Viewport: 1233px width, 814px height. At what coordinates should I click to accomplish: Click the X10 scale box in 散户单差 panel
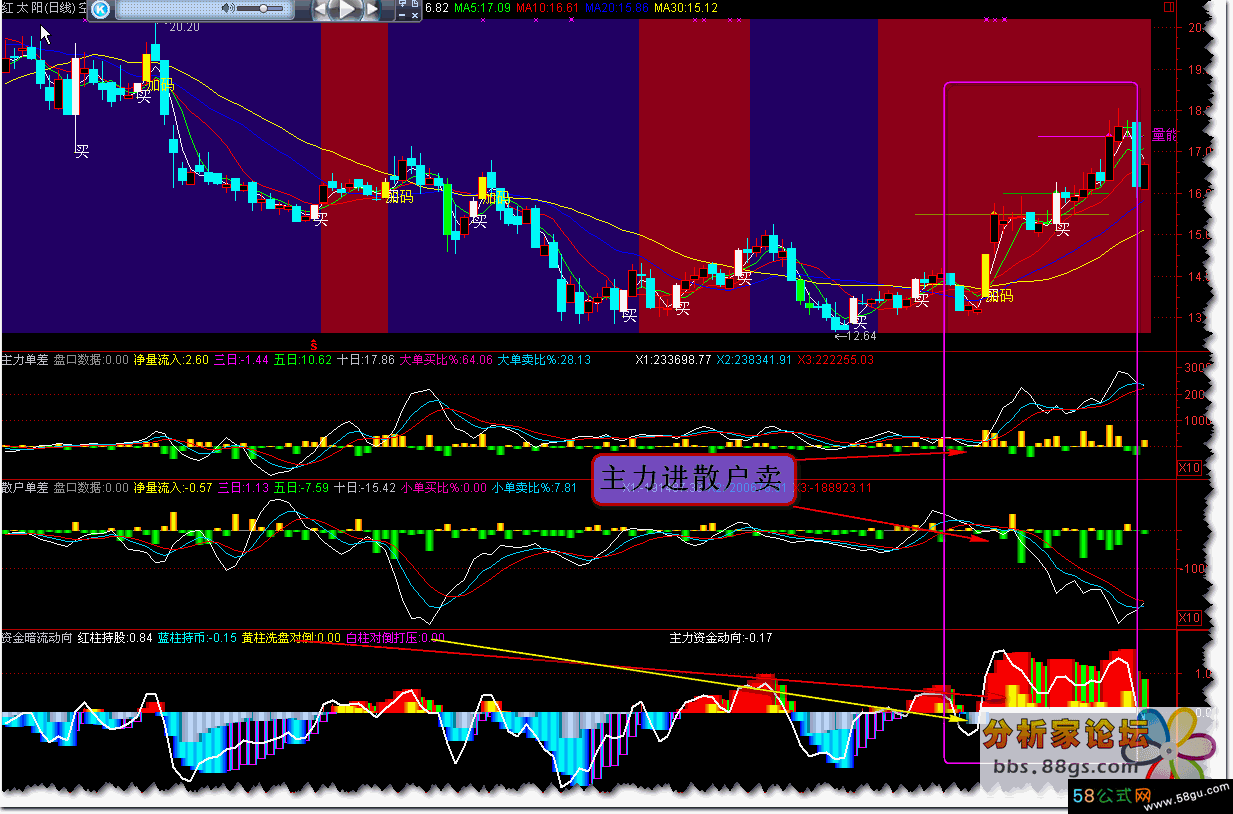pos(1189,617)
